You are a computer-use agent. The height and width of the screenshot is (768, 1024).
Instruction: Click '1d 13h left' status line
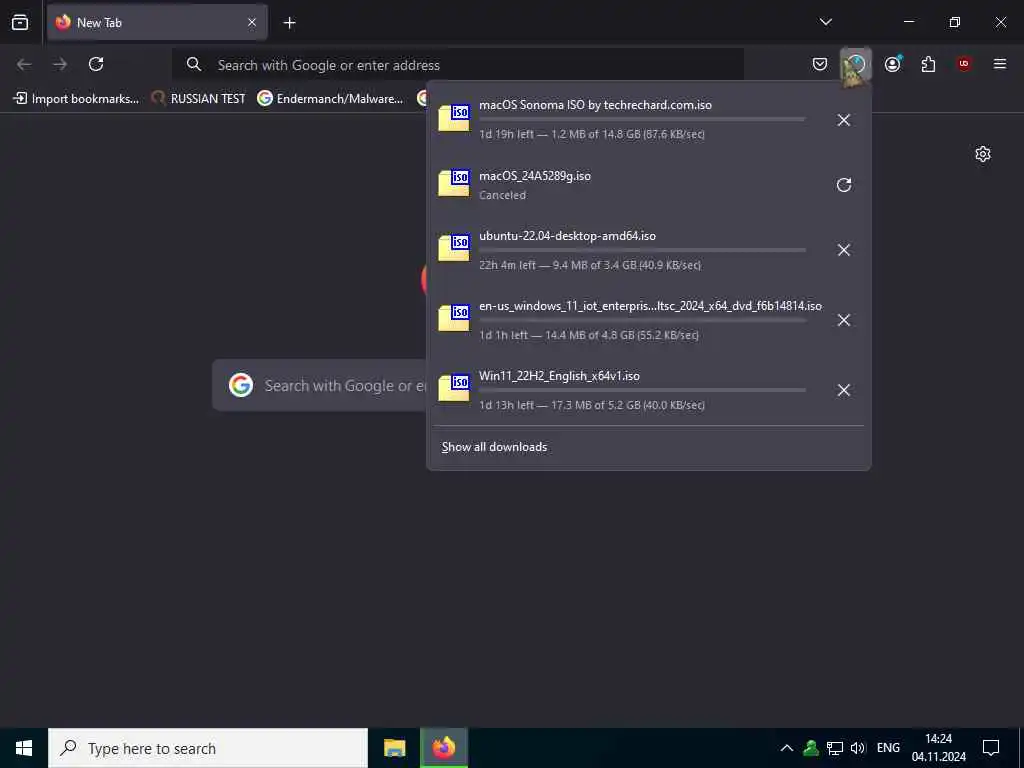592,405
